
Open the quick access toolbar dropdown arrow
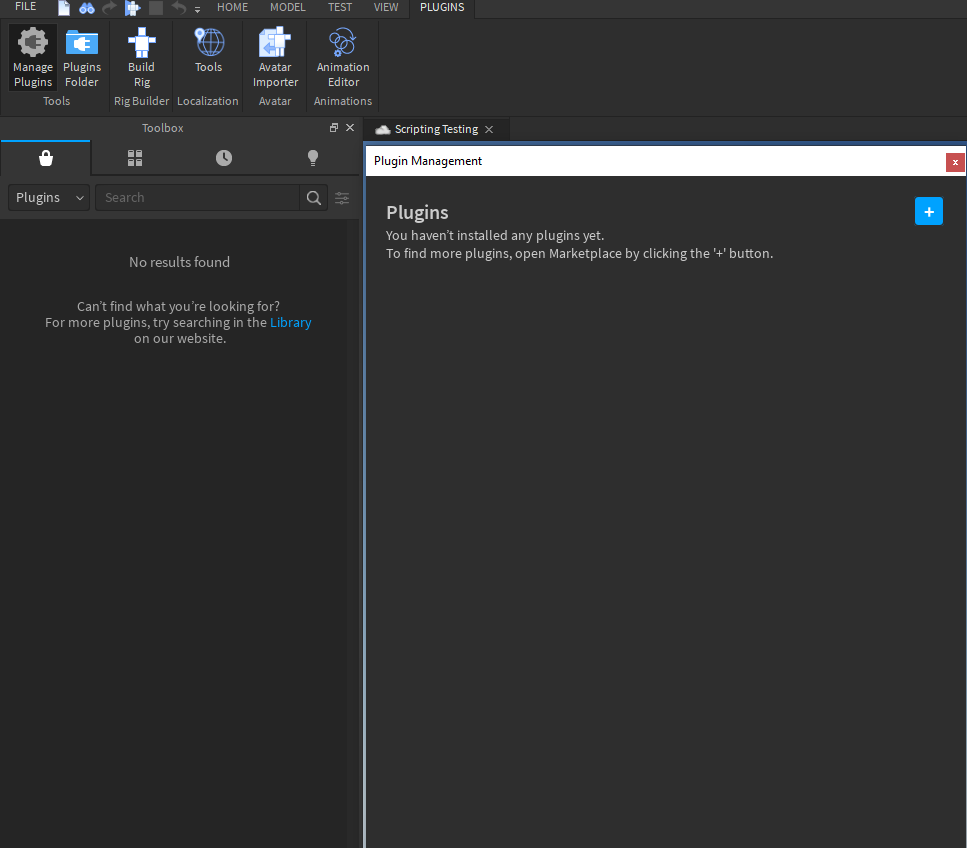tap(197, 9)
